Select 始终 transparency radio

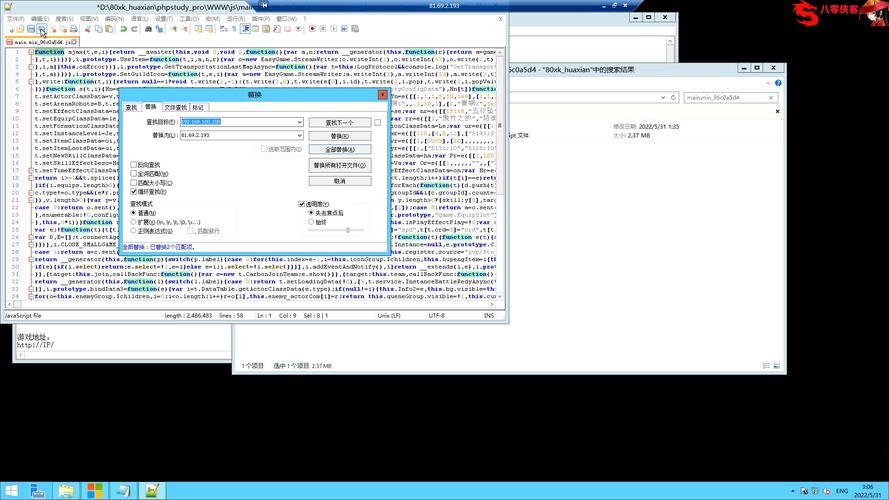(x=311, y=222)
